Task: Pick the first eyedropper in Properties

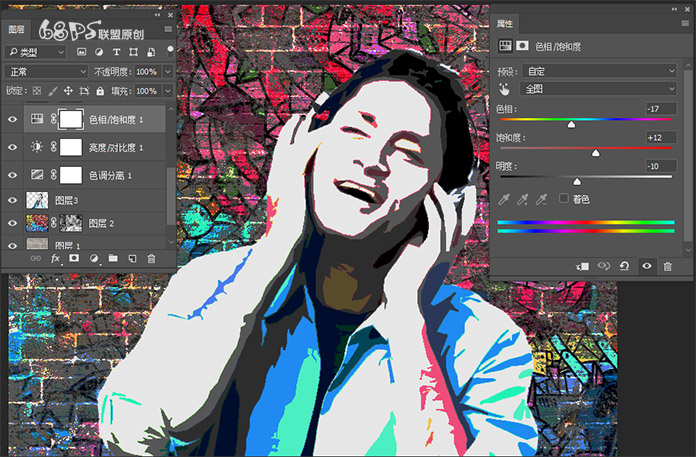Action: click(x=503, y=199)
